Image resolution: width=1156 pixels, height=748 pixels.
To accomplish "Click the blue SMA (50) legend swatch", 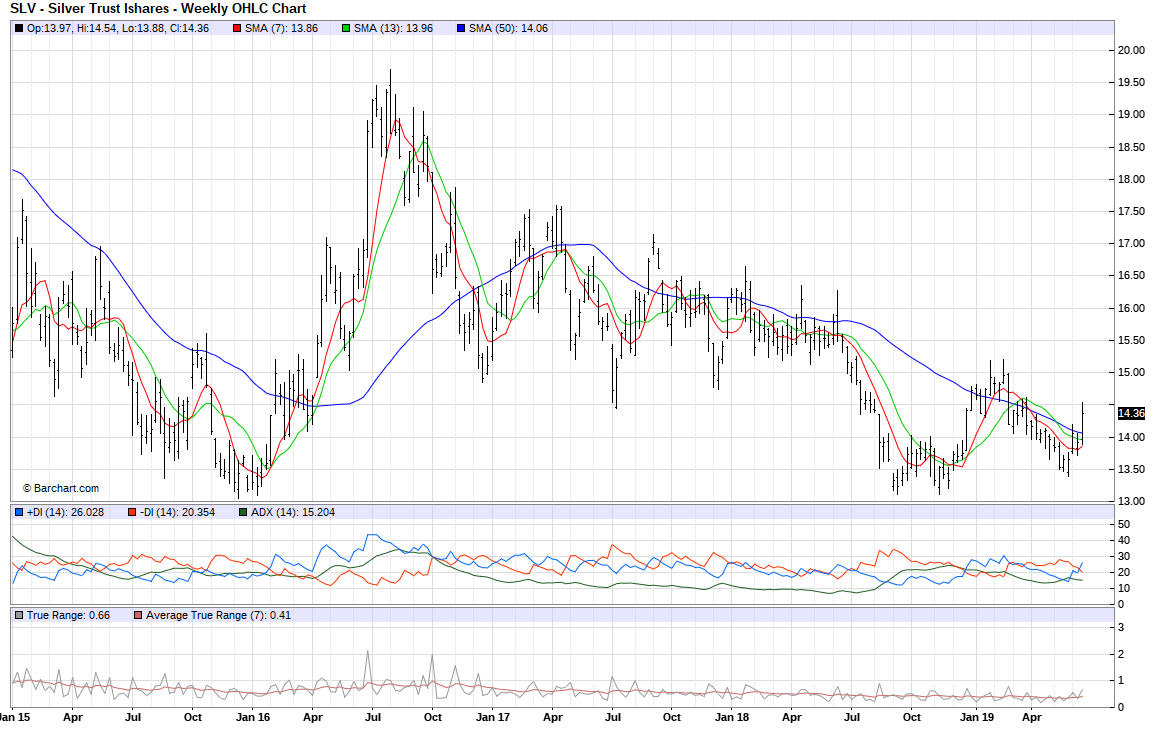I will coord(459,28).
